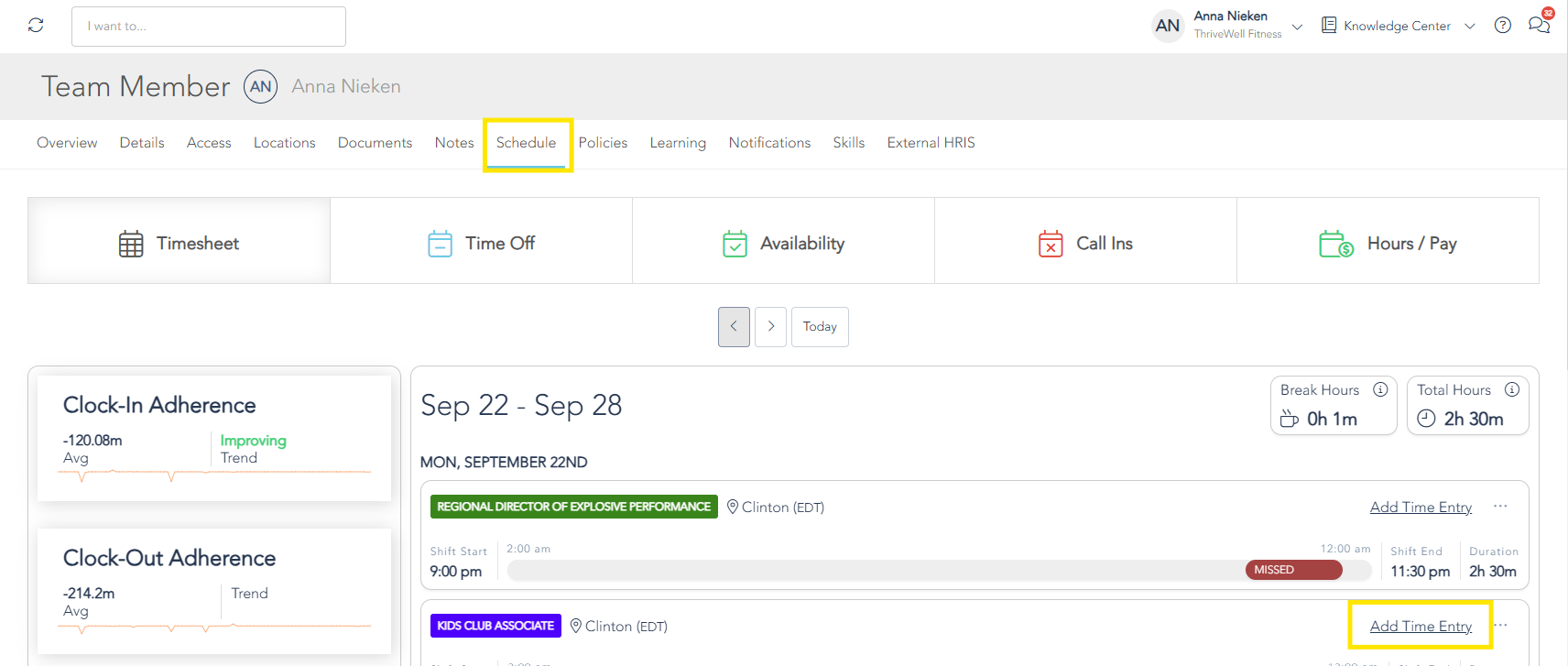Image resolution: width=1568 pixels, height=666 pixels.
Task: Open the help question mark icon
Action: pos(1502,26)
